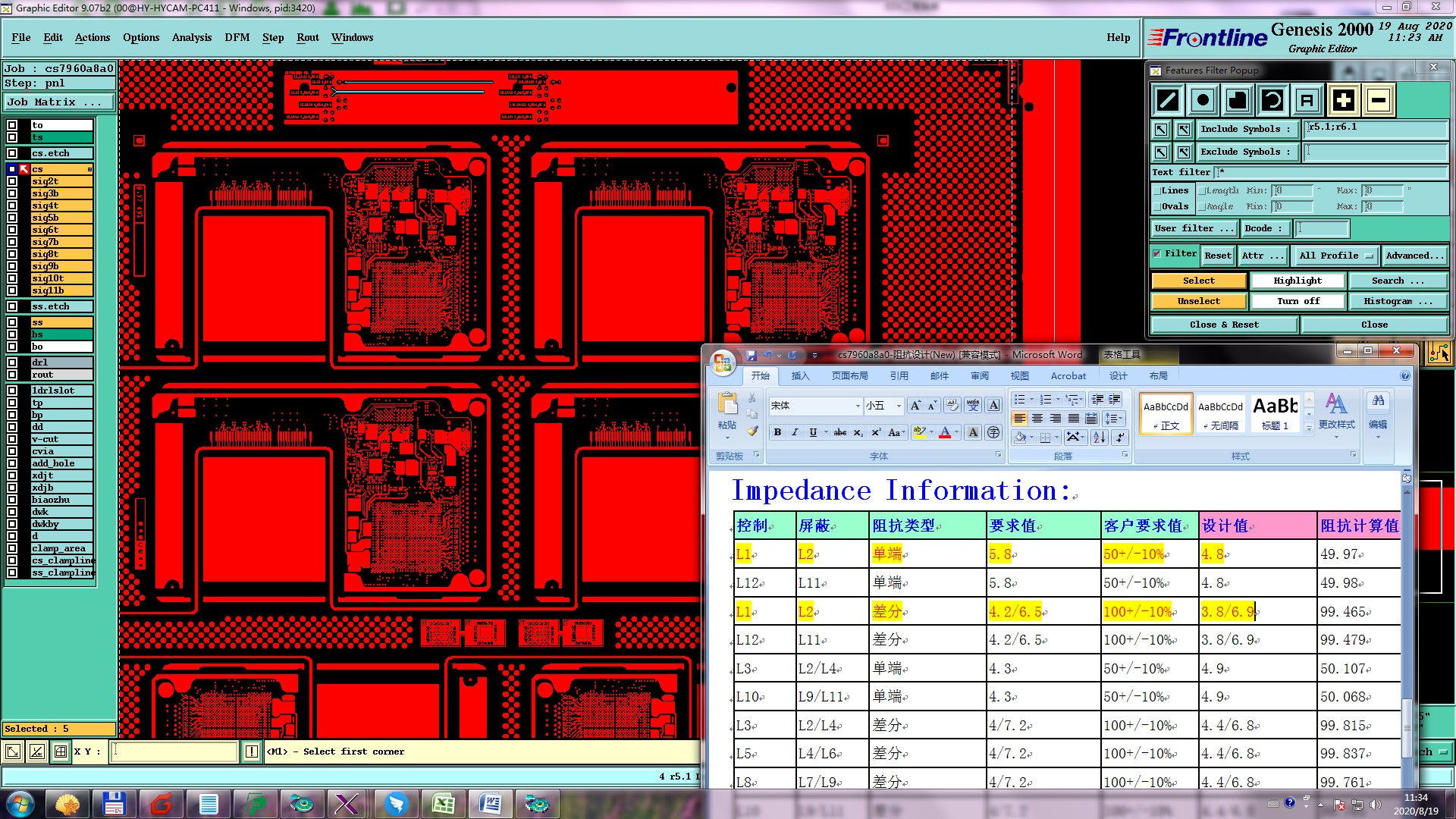
Task: Apply yellow text highlight color in Word
Action: point(919,432)
